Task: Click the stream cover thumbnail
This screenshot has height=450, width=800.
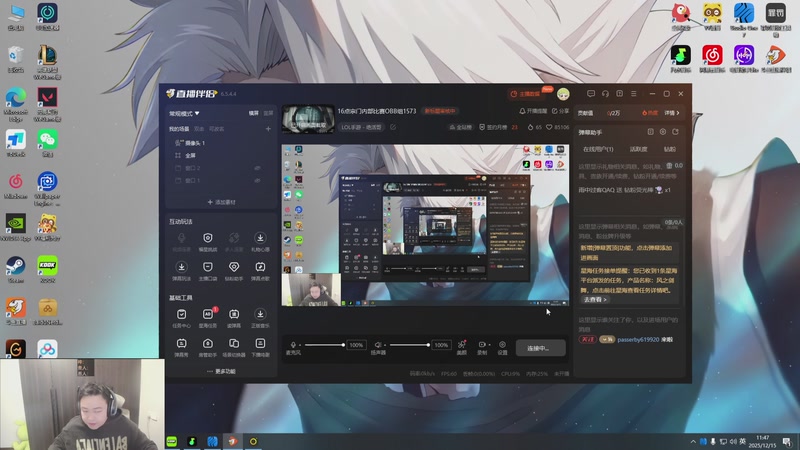Action: pos(309,119)
